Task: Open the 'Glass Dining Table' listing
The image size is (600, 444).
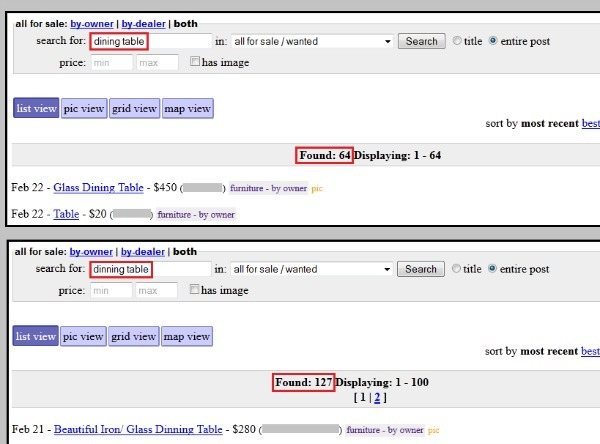Action: (100, 187)
